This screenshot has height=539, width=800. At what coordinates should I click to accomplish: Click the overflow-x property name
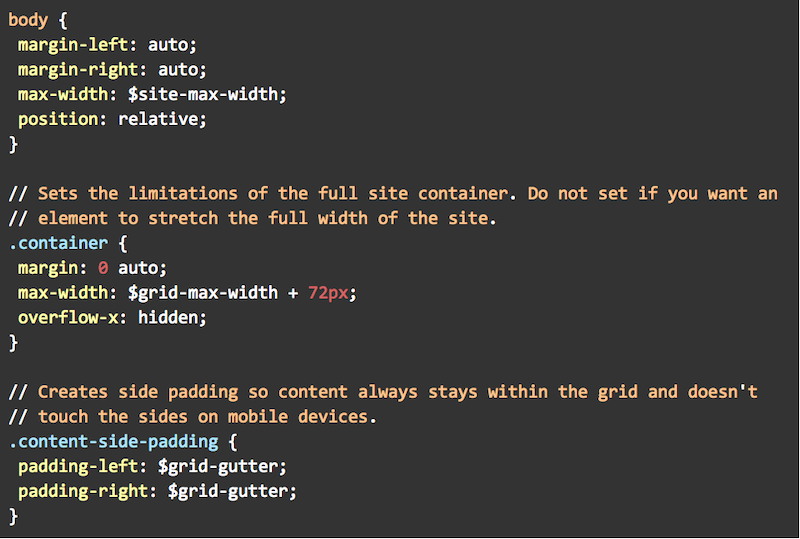[68, 317]
